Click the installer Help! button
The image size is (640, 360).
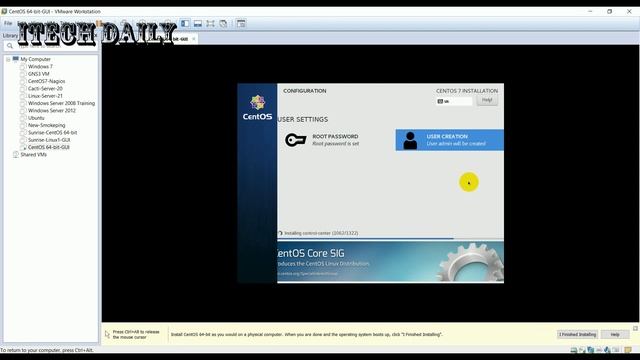coord(487,100)
